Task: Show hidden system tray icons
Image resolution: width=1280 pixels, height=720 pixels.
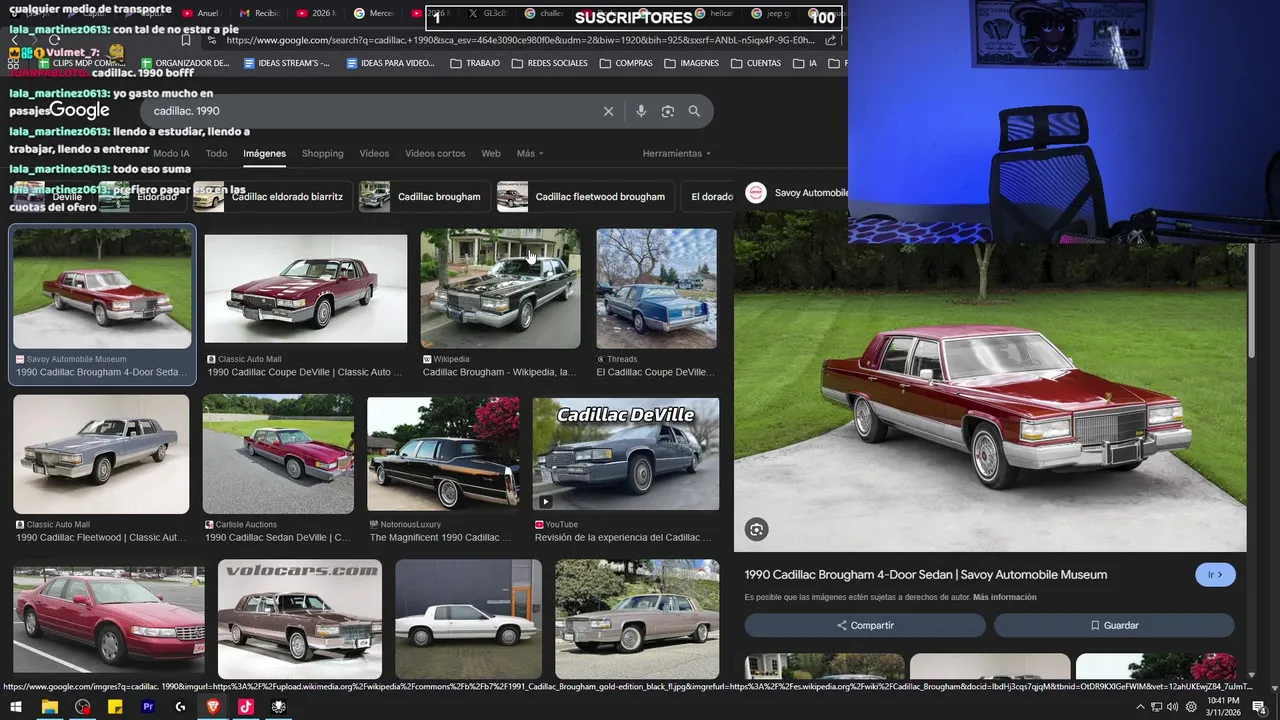Action: (1140, 707)
